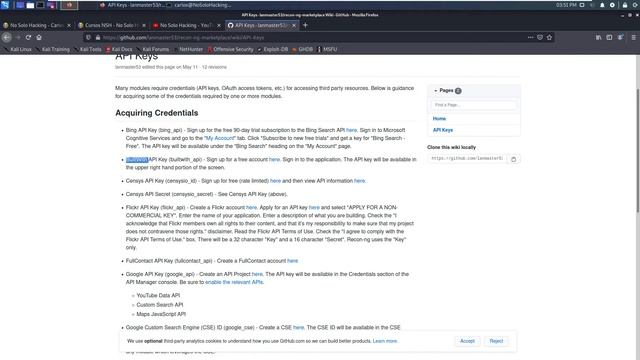Switch to the Cursos NSH tab
This screenshot has height=360, width=640.
coord(112,25)
